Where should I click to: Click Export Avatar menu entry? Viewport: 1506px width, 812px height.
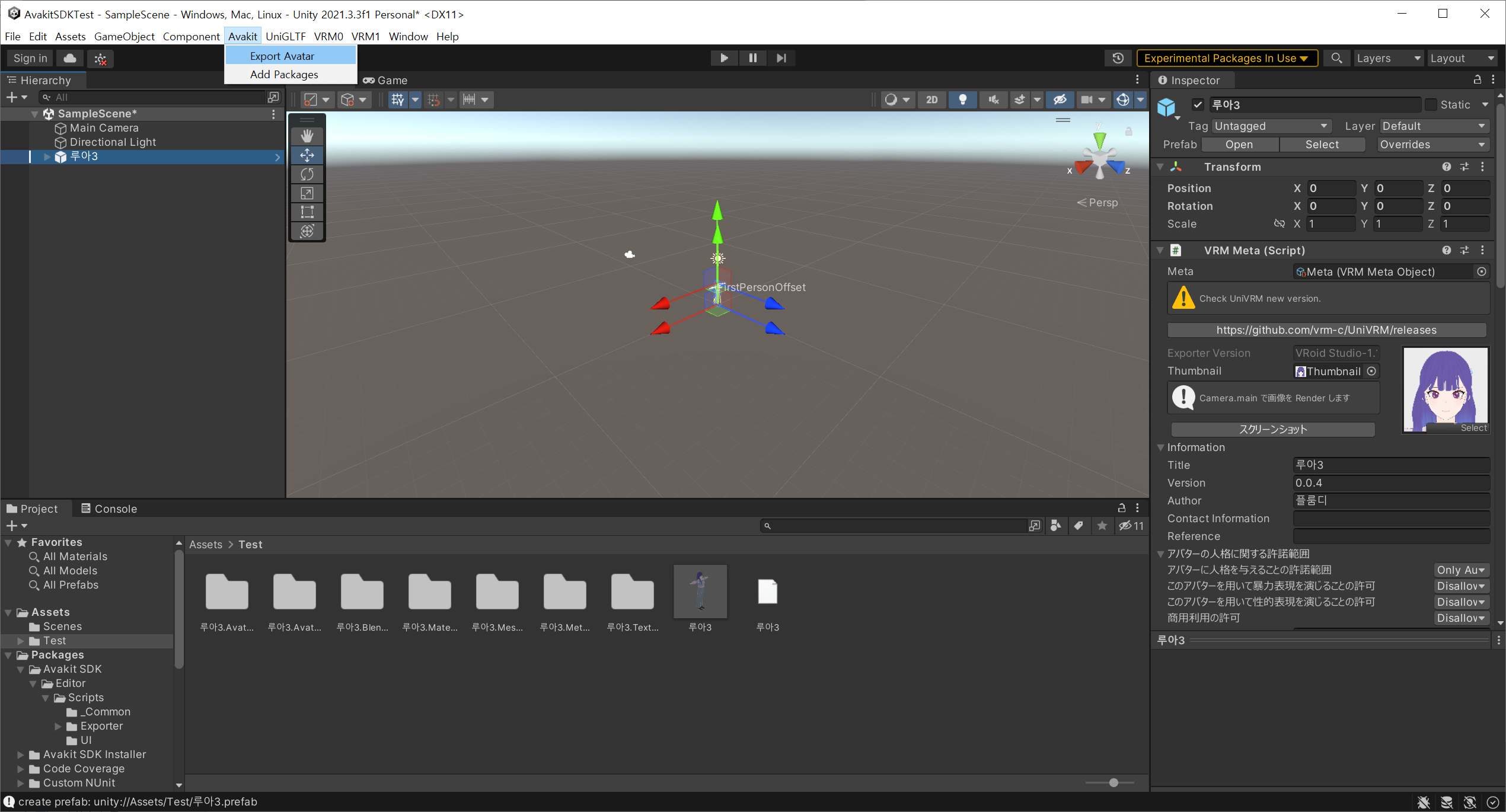click(x=291, y=56)
